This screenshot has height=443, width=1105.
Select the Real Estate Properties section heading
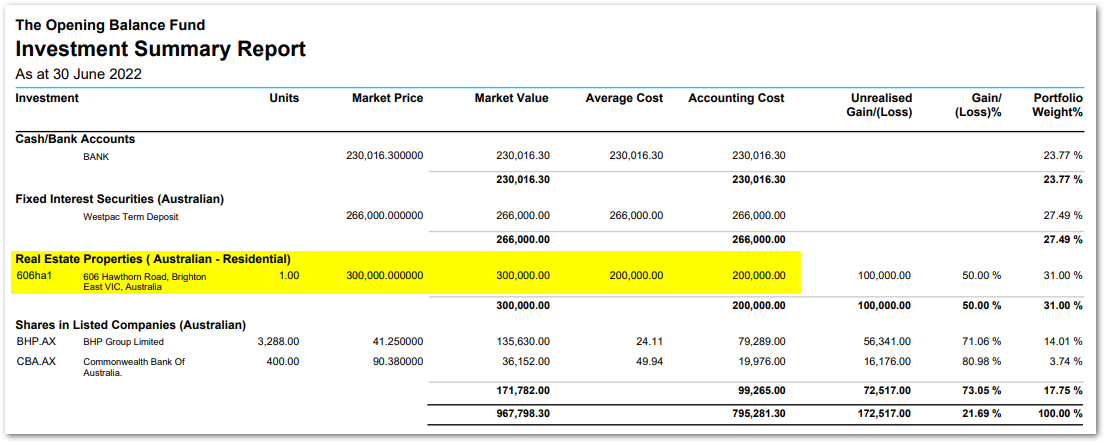[x=153, y=259]
